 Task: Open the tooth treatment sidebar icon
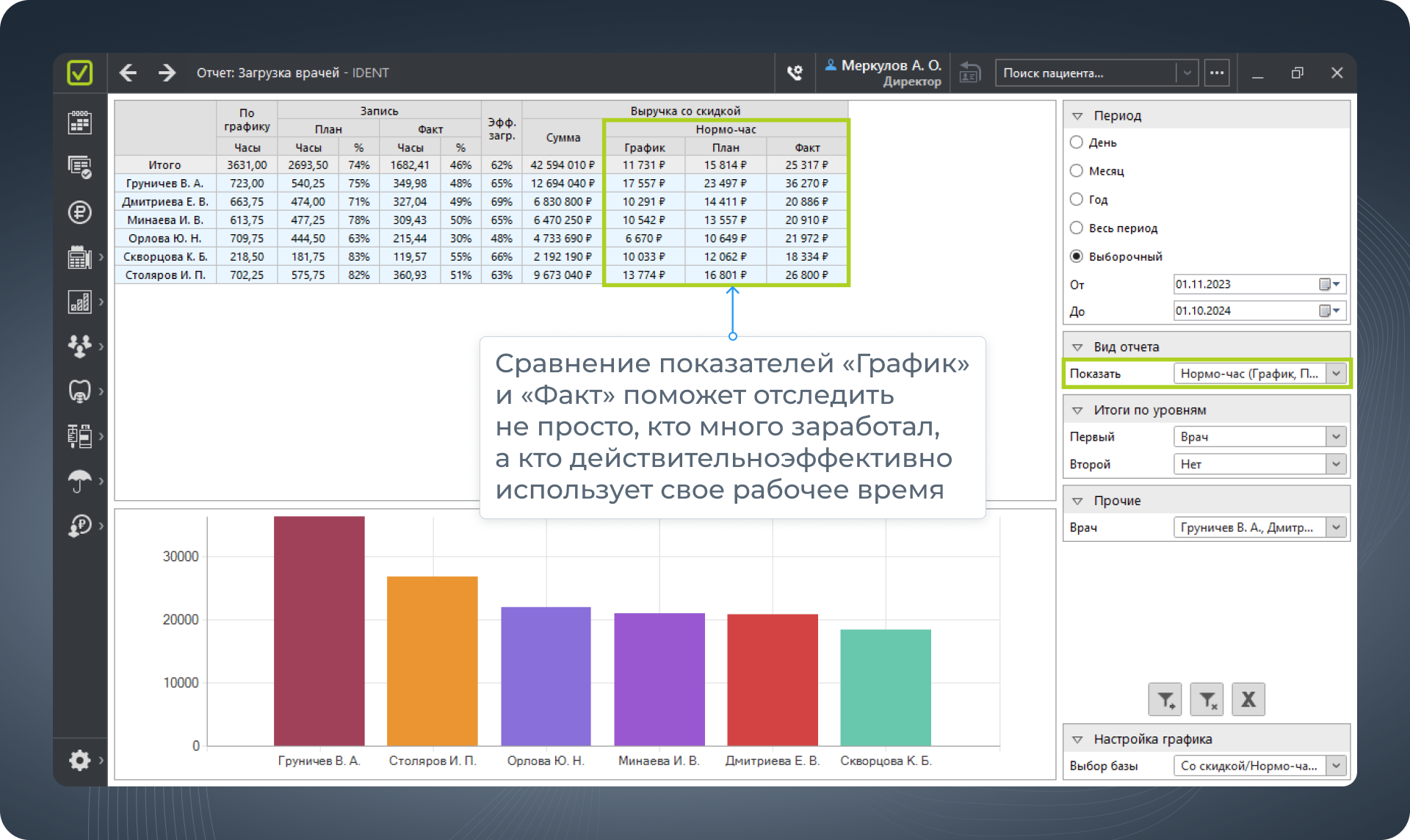click(x=79, y=391)
